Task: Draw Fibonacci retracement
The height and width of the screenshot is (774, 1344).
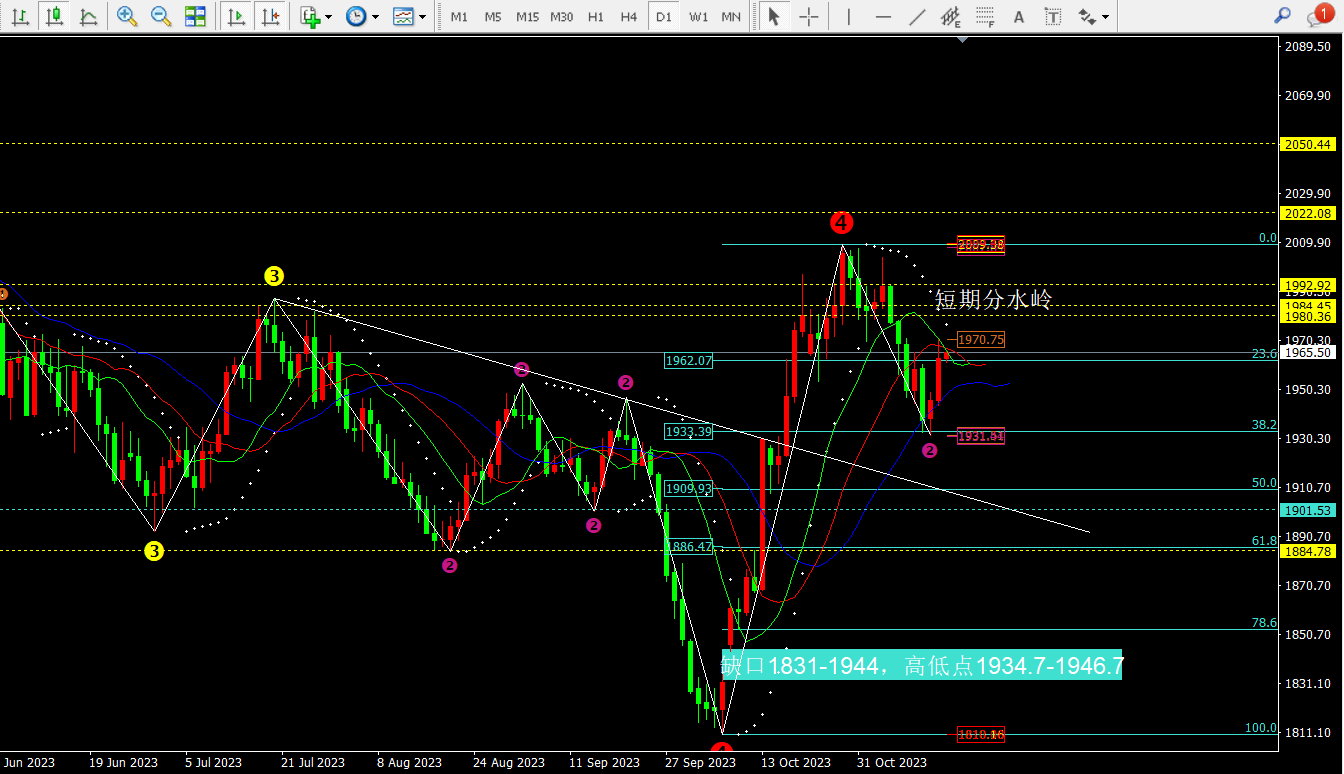Action: point(985,16)
